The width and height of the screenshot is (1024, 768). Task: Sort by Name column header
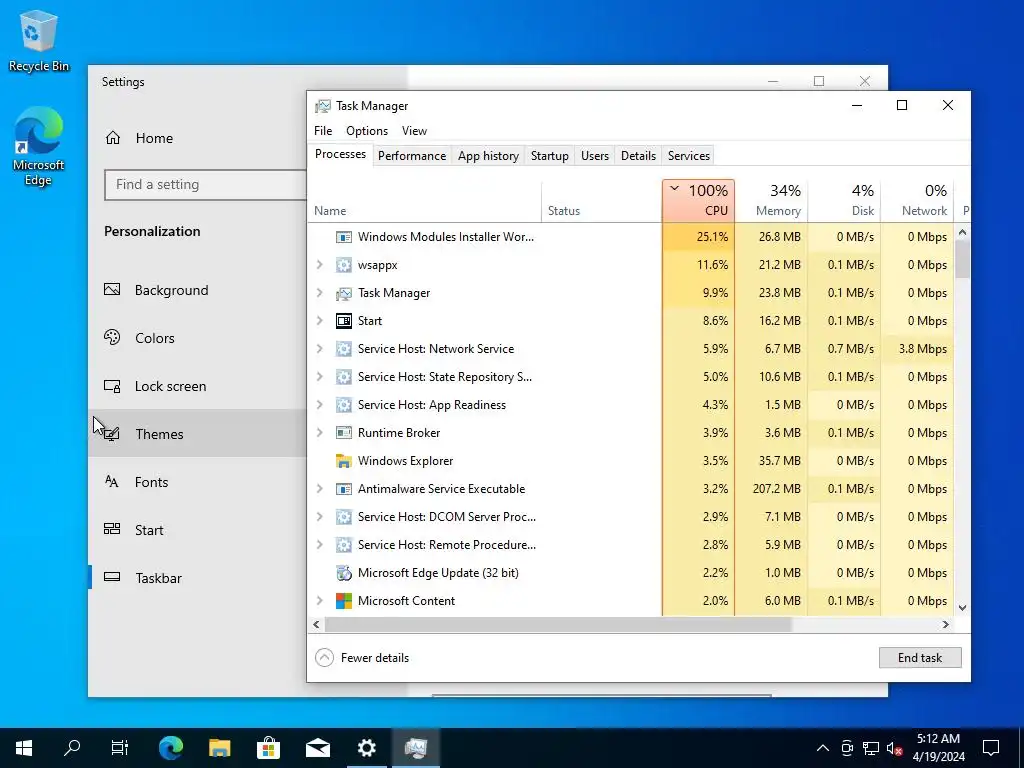pyautogui.click(x=424, y=200)
